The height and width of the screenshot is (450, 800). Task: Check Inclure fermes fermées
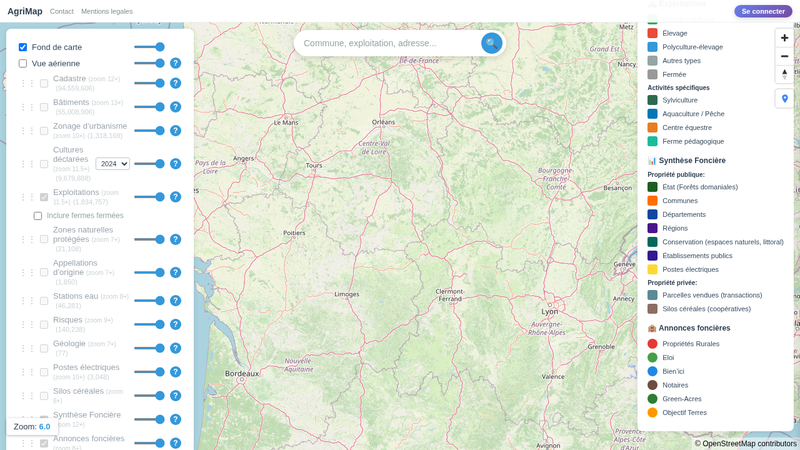click(38, 216)
